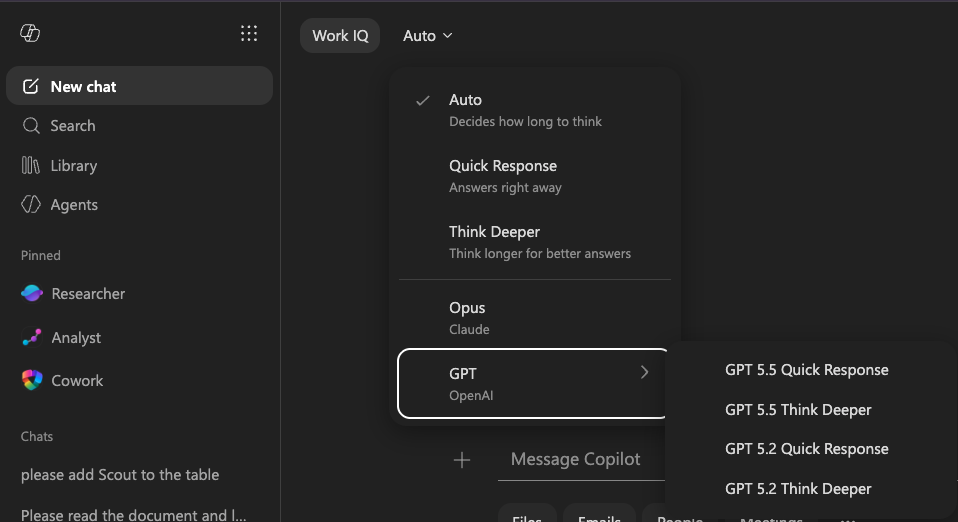The width and height of the screenshot is (958, 522).
Task: Click the Researcher agent icon
Action: tap(32, 293)
